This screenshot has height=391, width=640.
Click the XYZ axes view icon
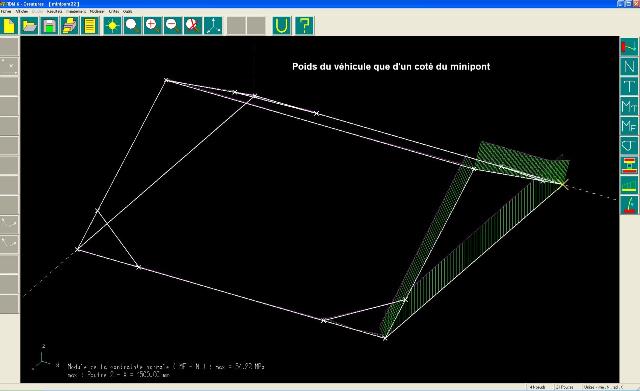[x=213, y=26]
